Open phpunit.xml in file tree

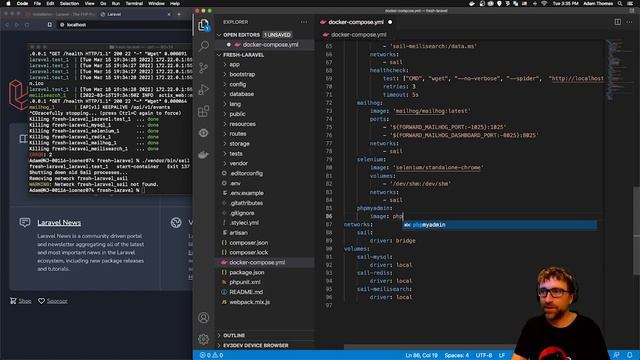264,282
